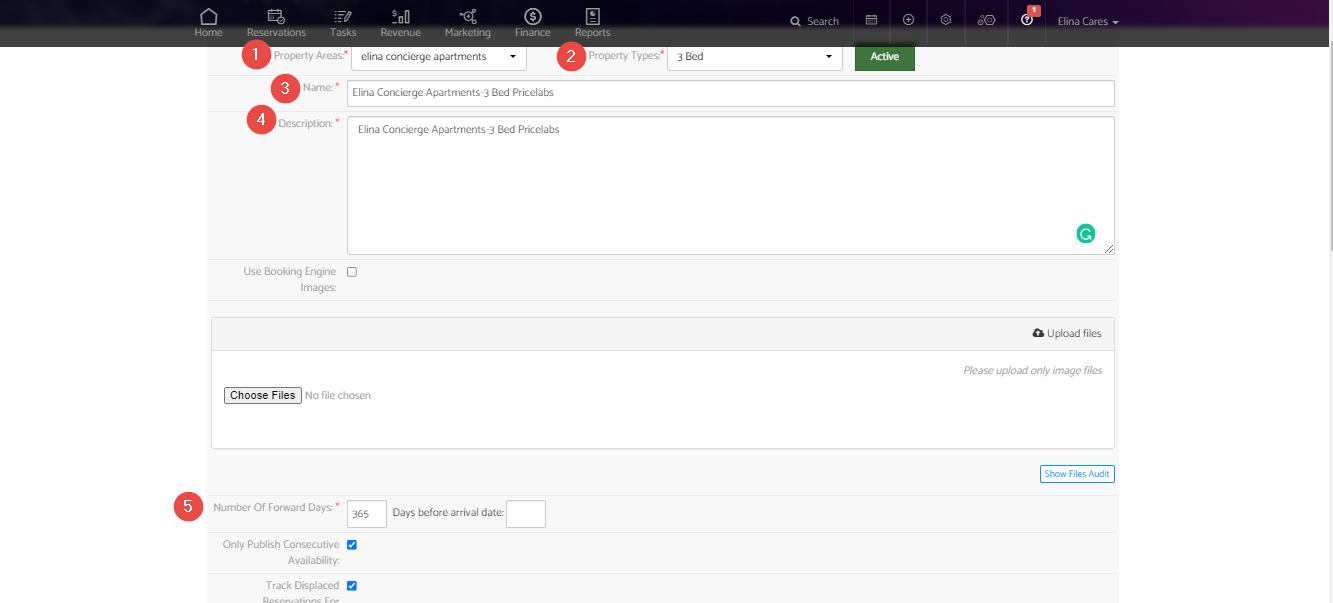Screen dimensions: 1333x603
Task: Open the Finance menu
Action: tap(532, 22)
